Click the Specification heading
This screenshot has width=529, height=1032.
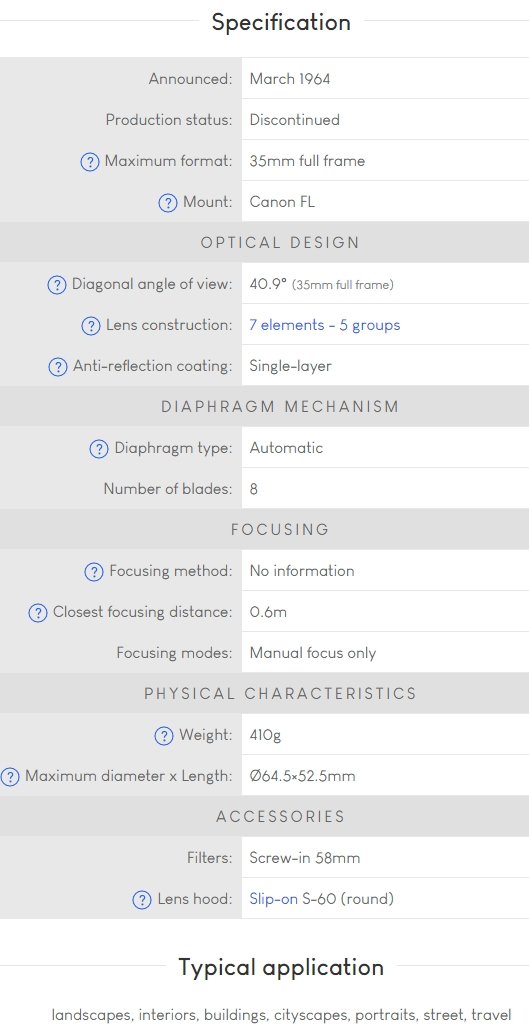(281, 22)
